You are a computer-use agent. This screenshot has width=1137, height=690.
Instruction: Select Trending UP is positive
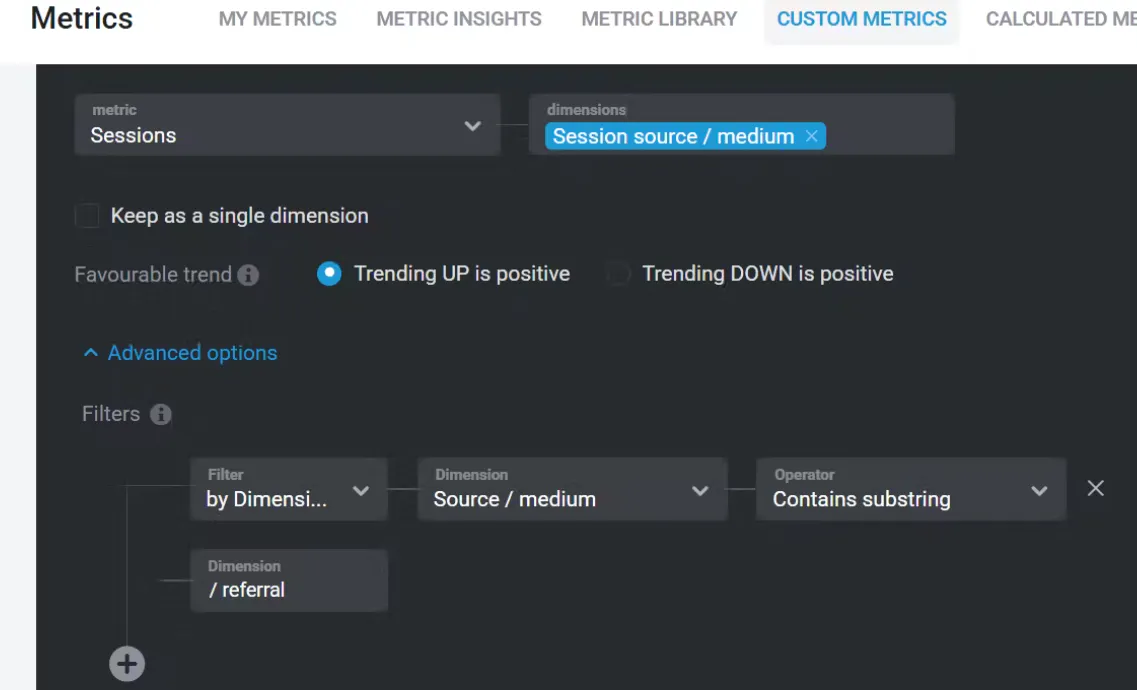(329, 274)
